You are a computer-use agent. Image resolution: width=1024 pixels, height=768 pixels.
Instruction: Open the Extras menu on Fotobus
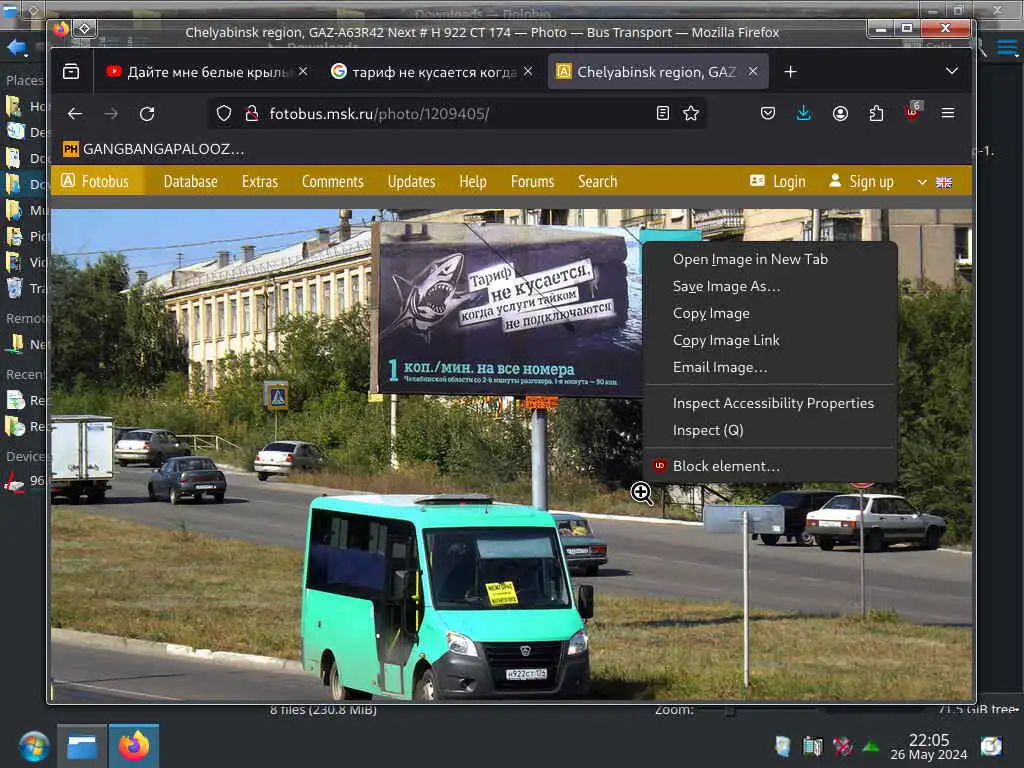coord(260,182)
